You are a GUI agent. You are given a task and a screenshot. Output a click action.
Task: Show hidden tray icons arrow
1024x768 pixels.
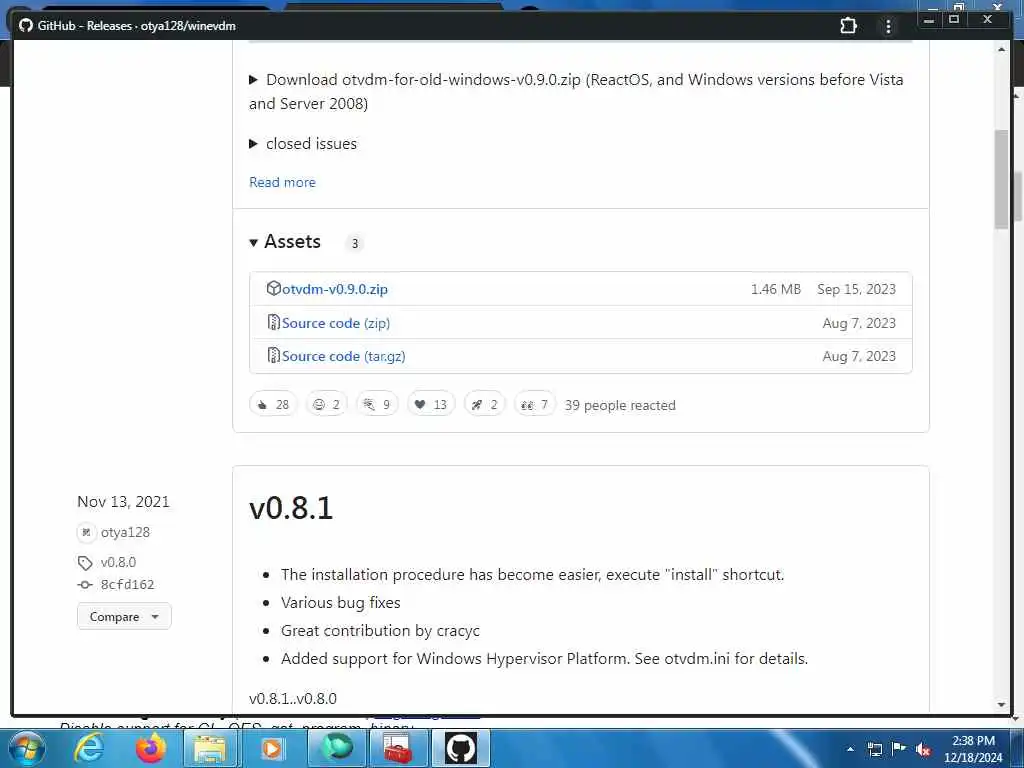850,749
